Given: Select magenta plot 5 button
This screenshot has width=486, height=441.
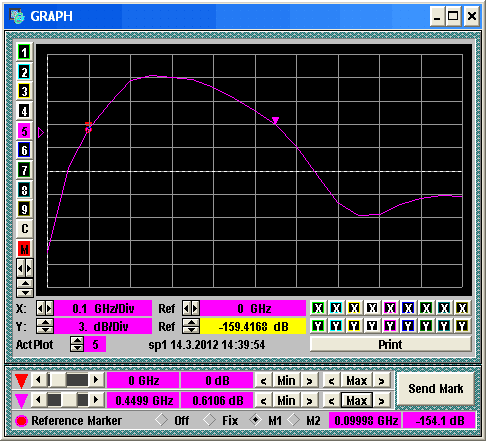Looking at the screenshot, I should tap(24, 131).
